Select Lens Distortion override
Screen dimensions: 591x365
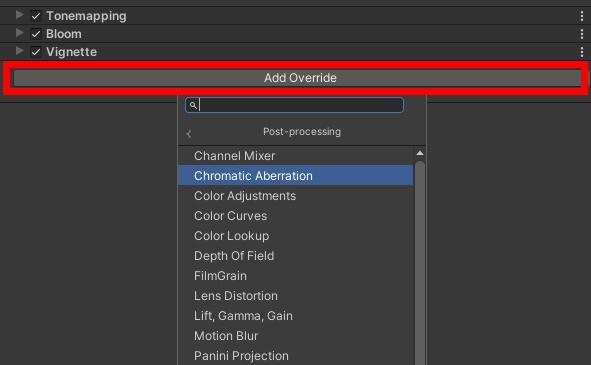tap(296, 296)
